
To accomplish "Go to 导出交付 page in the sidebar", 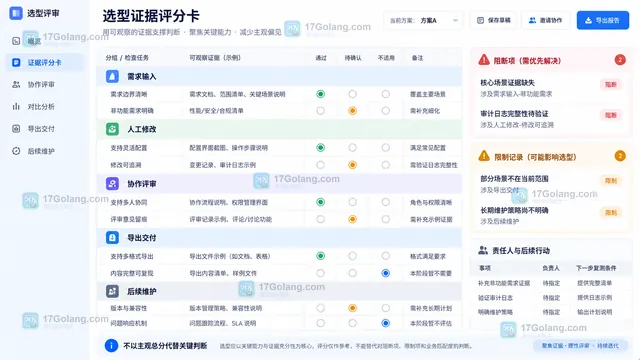I will click(x=44, y=129).
